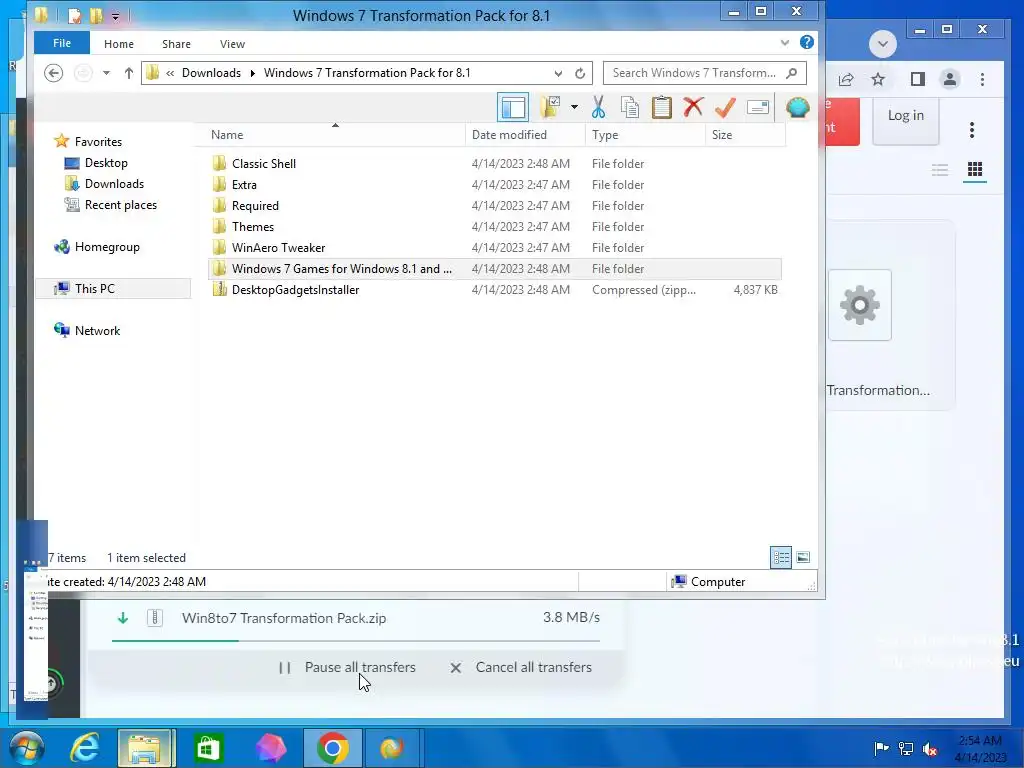
Task: Open Desktop in the navigation pane
Action: click(106, 163)
